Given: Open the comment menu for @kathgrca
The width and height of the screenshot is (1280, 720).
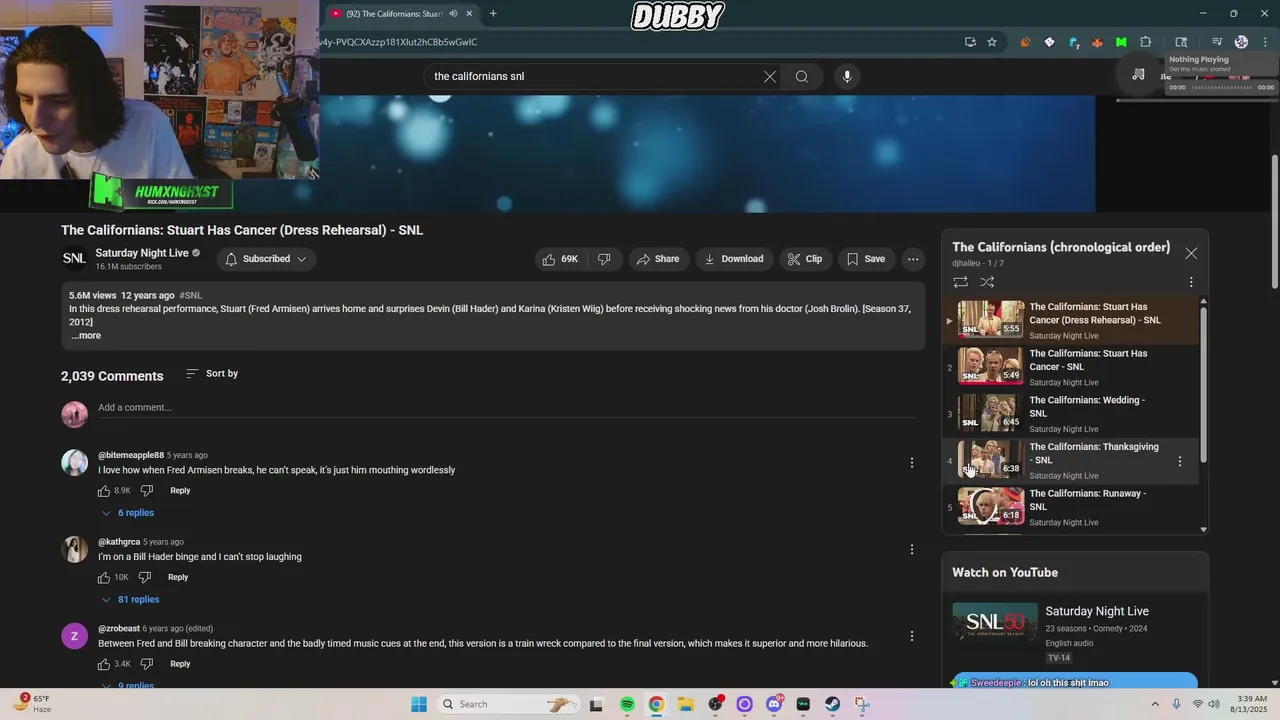Looking at the screenshot, I should pos(911,549).
